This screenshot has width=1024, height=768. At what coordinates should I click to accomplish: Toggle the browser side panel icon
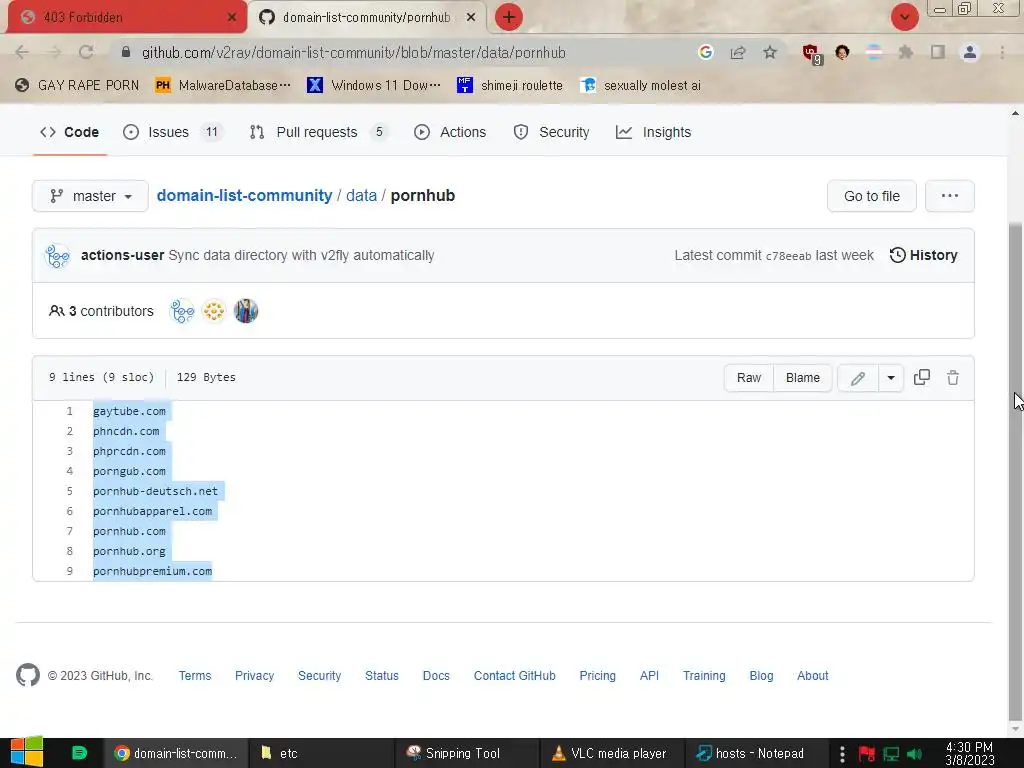coord(938,52)
